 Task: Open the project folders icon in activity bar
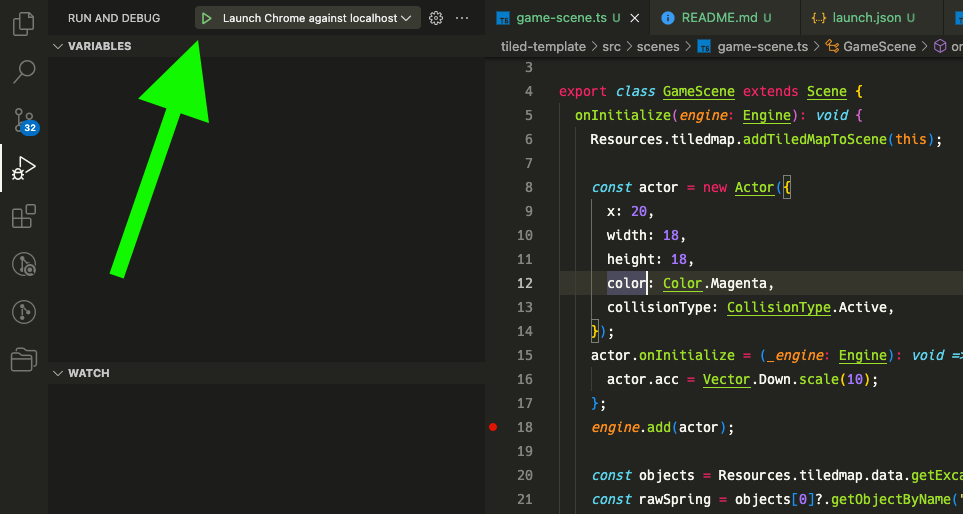point(23,360)
